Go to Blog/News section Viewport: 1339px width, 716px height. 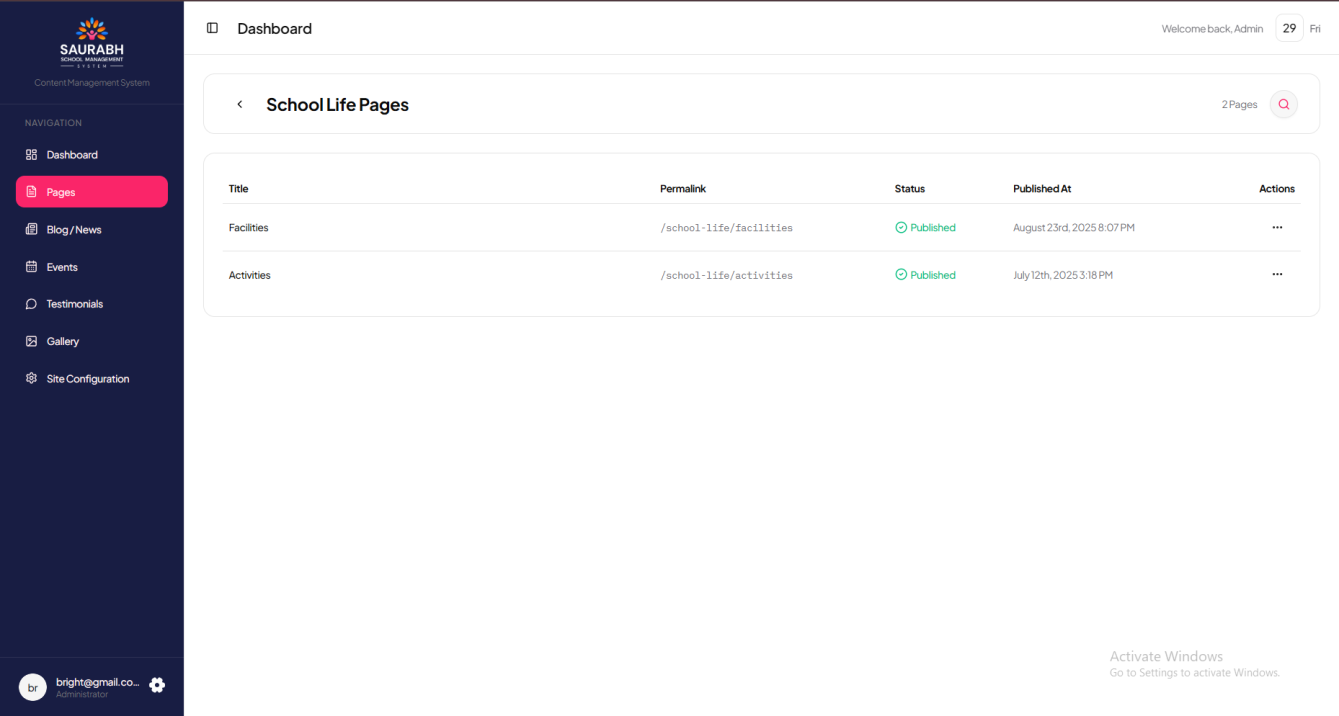pyautogui.click(x=74, y=230)
